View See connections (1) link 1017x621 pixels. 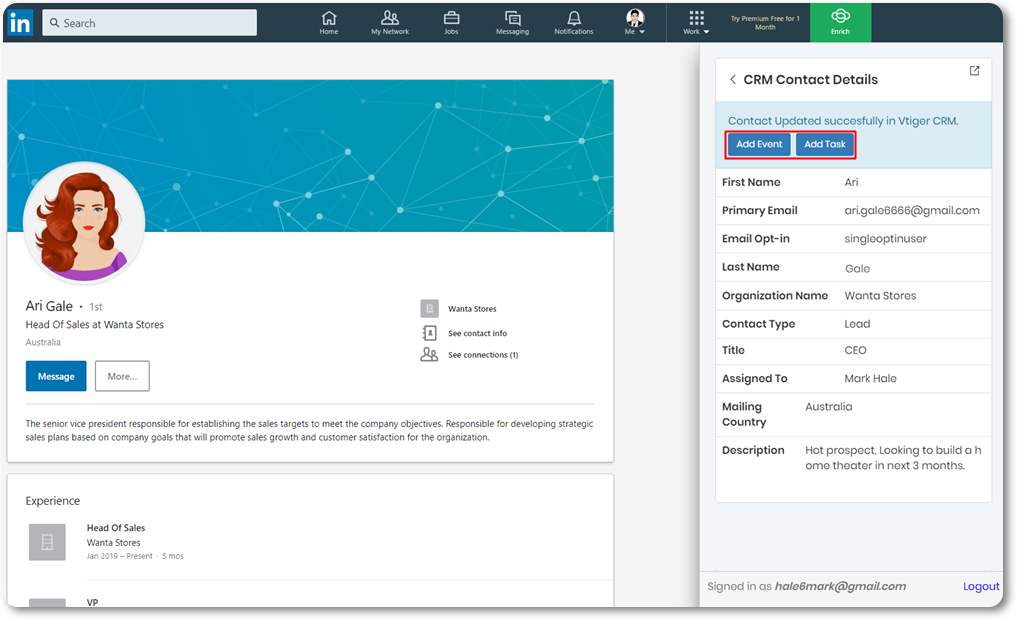pyautogui.click(x=482, y=355)
